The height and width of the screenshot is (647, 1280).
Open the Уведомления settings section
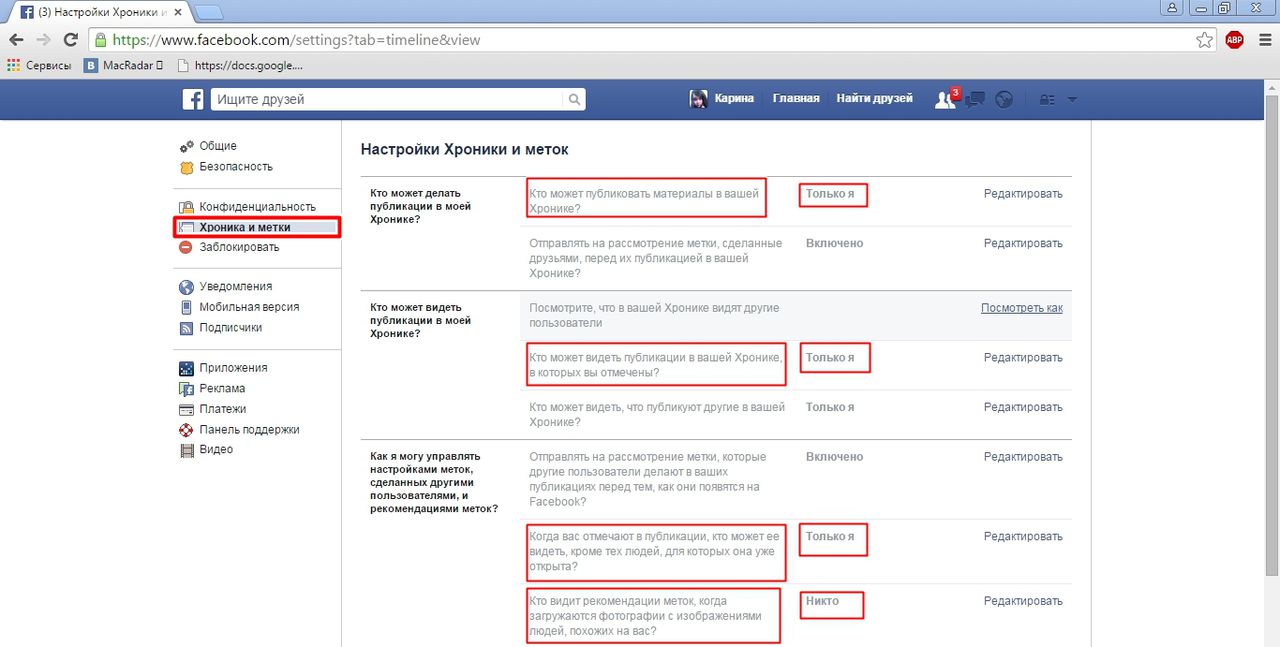235,287
